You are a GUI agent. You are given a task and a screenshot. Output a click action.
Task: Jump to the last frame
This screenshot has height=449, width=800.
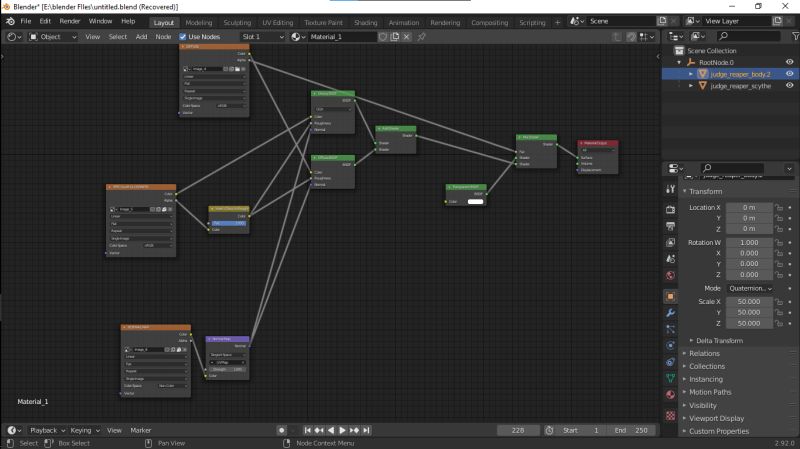366,430
